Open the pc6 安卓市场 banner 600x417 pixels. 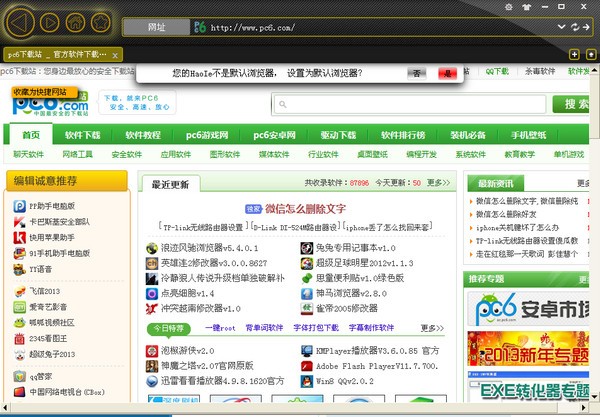pyautogui.click(x=528, y=309)
